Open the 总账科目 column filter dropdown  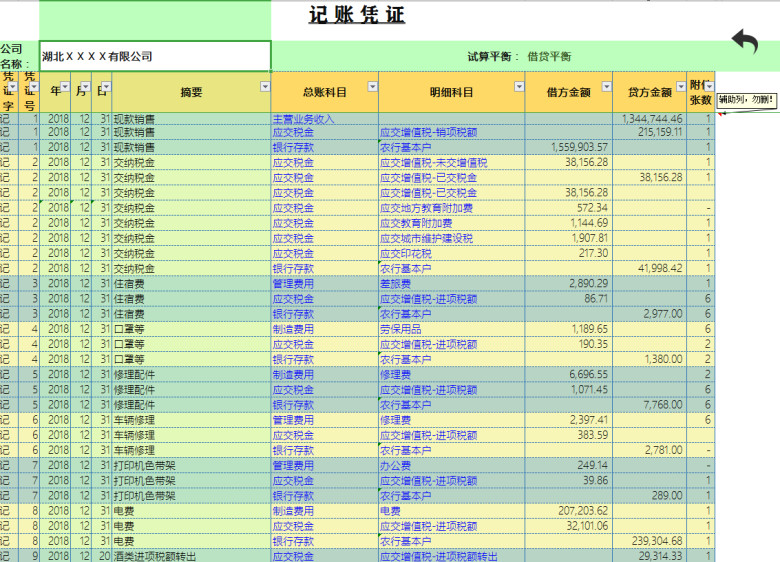click(x=373, y=87)
